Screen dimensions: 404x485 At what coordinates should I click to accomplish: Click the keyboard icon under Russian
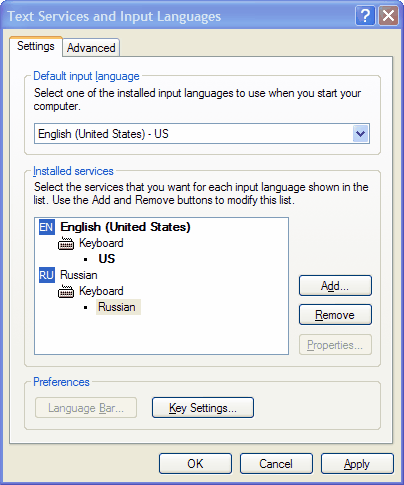[66, 292]
